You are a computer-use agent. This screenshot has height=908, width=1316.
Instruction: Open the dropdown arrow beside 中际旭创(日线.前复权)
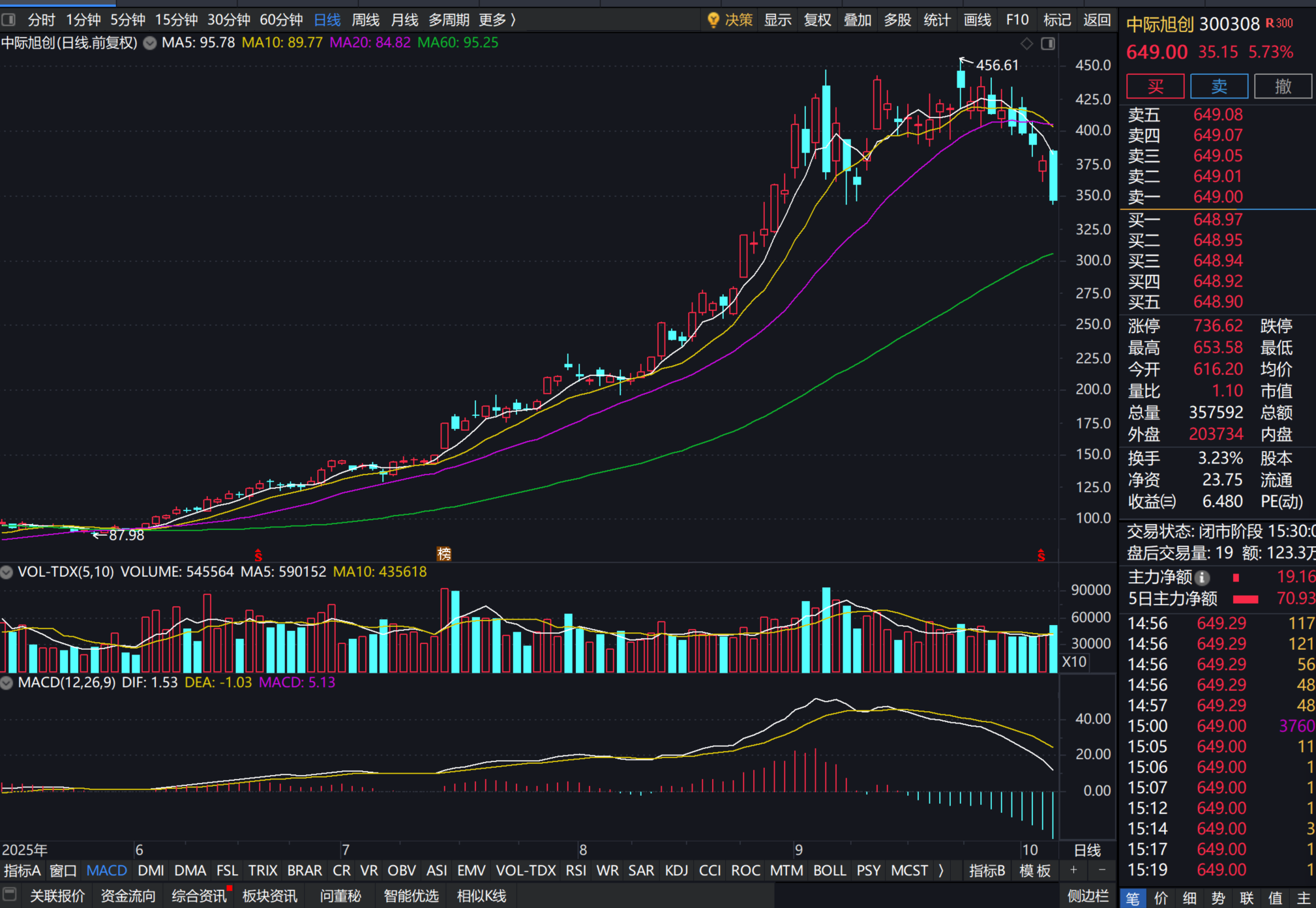click(150, 44)
